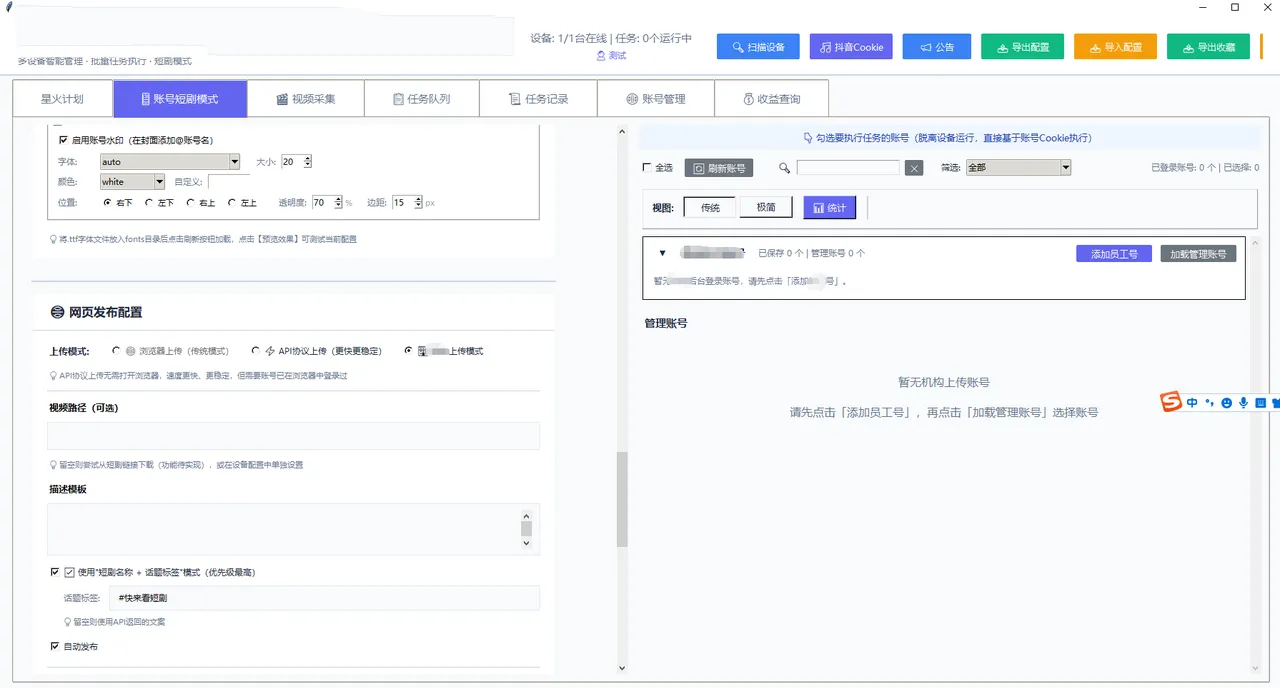
Task: Click the 测试 user link under device status
Action: point(611,56)
